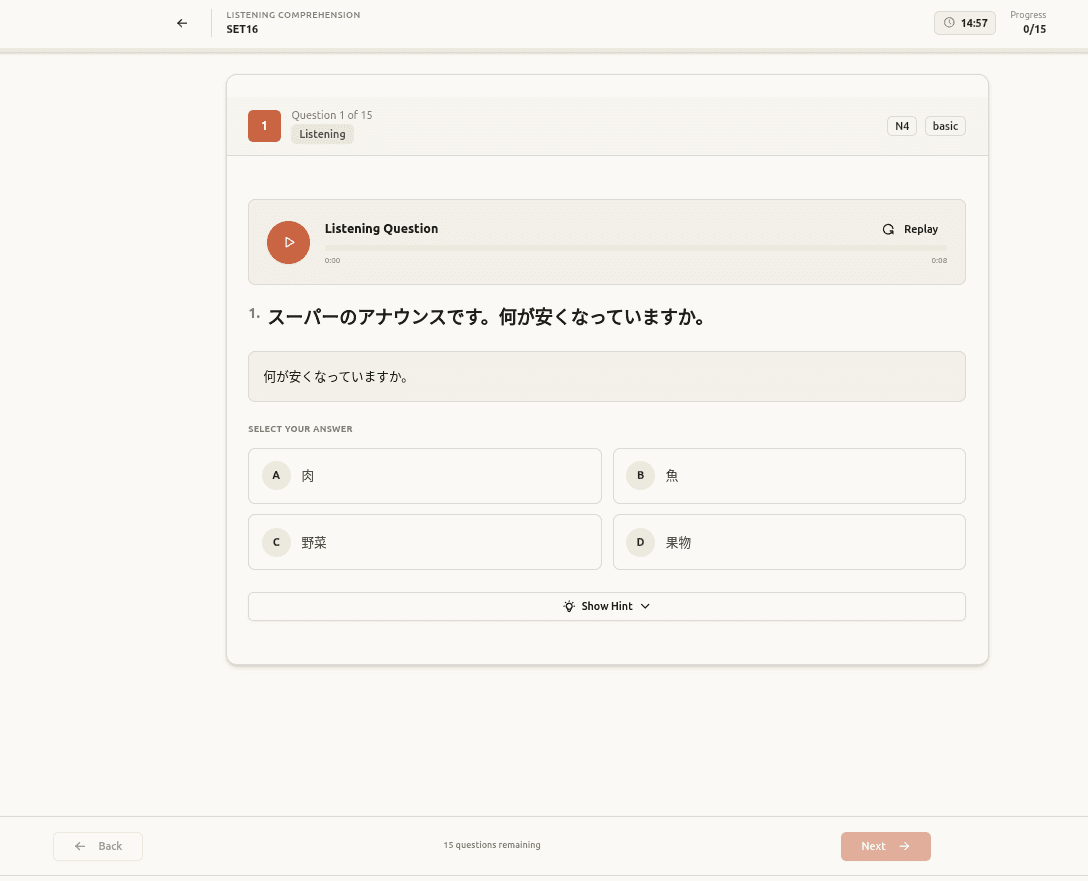Click the 14:57 timer
The image size is (1088, 881).
point(964,23)
